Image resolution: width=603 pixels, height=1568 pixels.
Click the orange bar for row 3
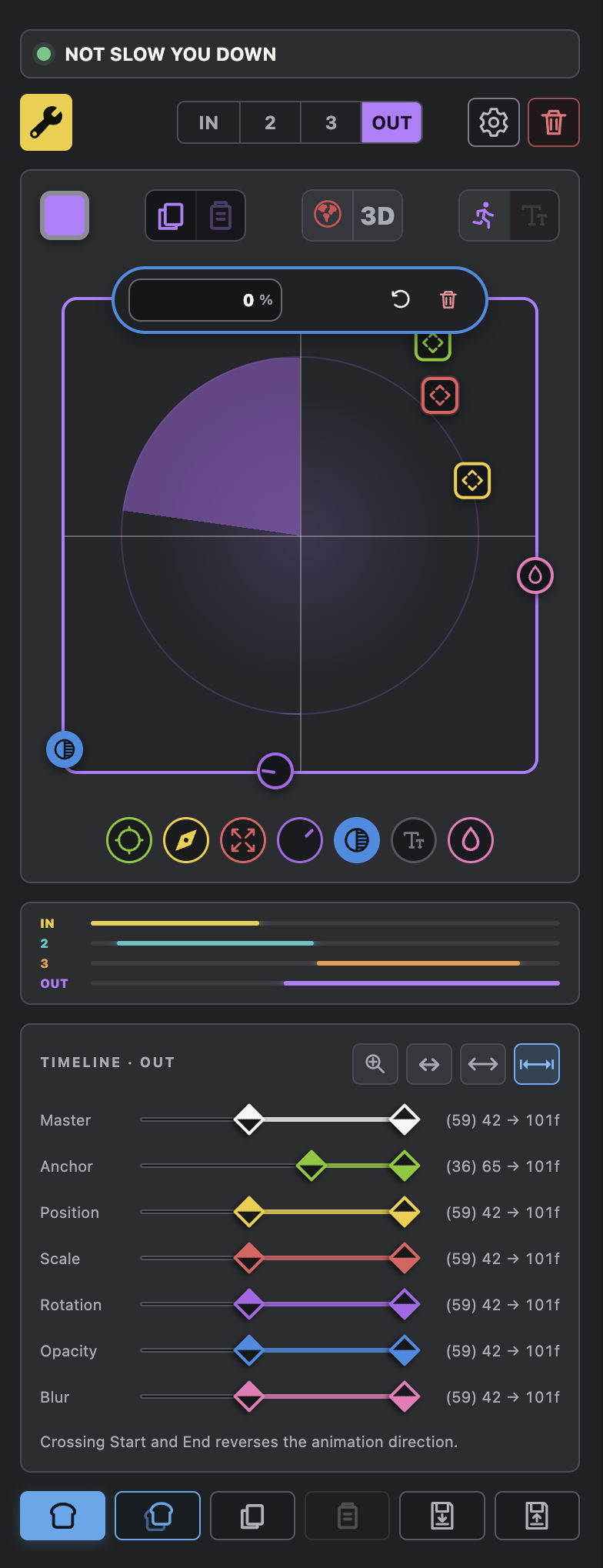[x=418, y=963]
